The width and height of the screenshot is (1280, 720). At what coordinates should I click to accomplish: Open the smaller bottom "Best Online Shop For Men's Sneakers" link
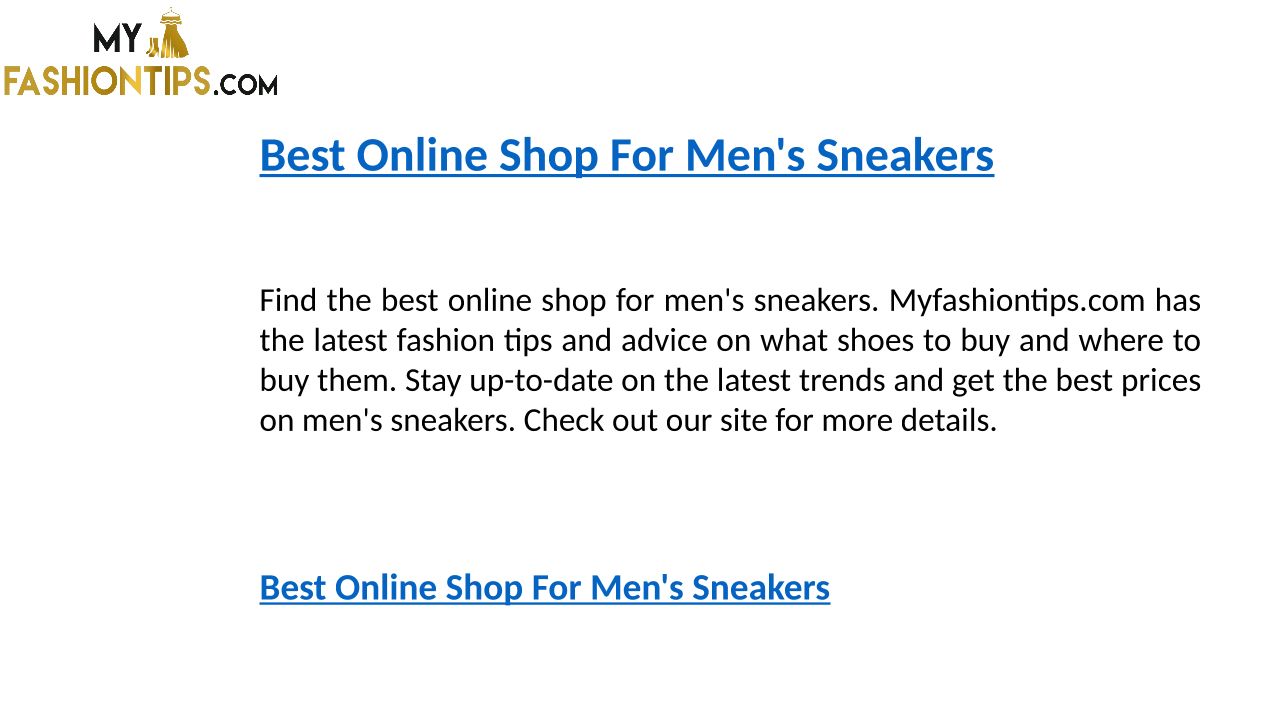pyautogui.click(x=544, y=588)
